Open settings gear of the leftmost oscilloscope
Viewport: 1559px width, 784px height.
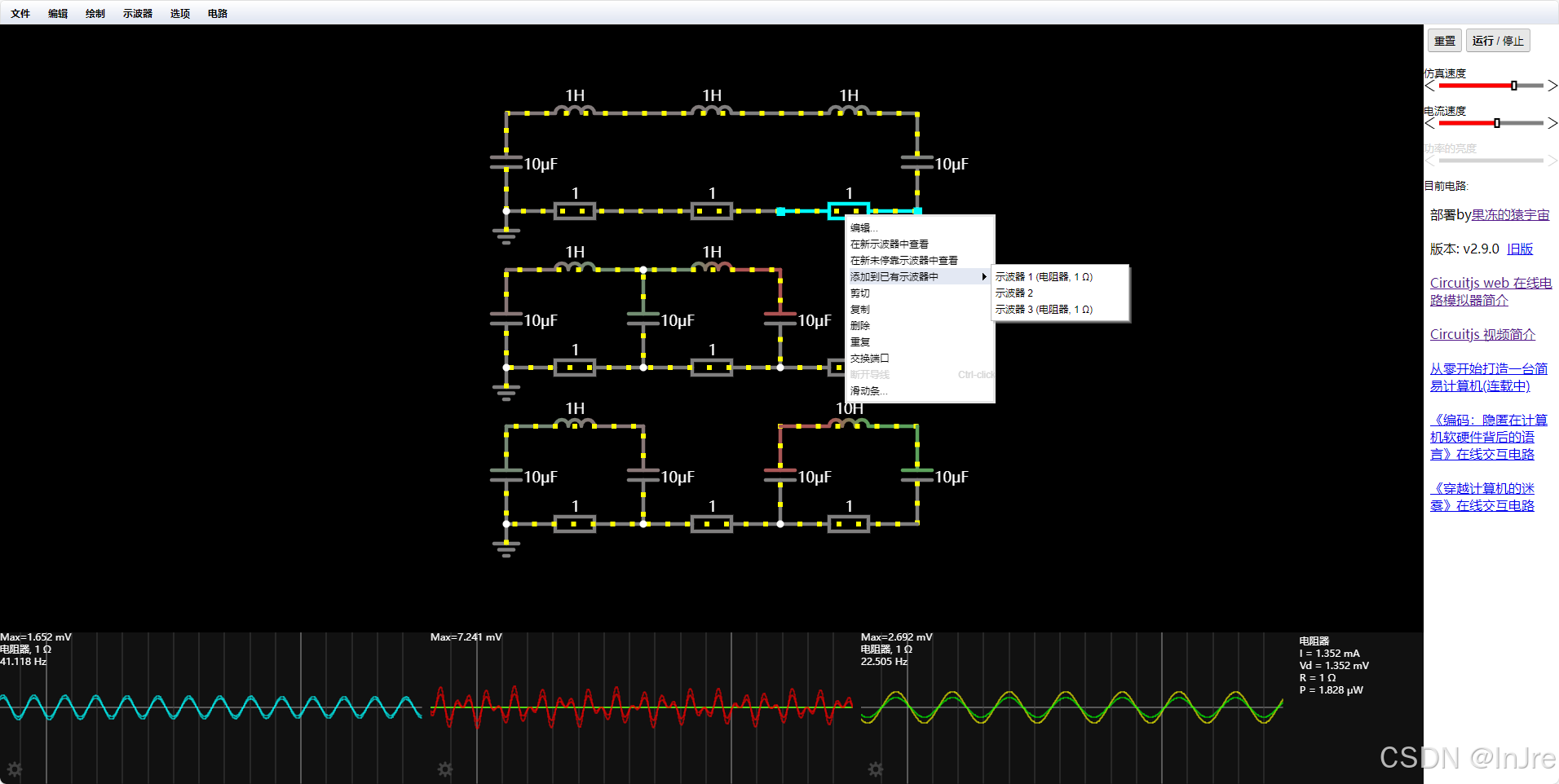point(15,769)
